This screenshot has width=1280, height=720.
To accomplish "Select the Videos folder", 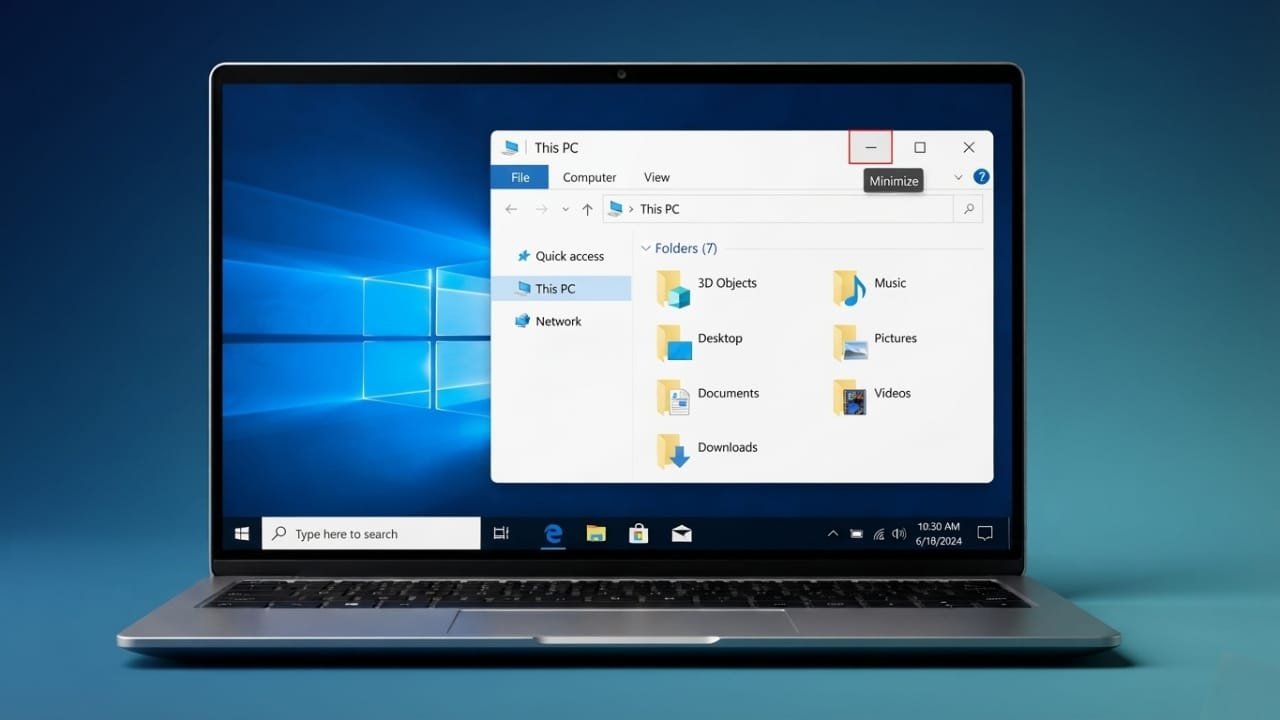I will point(872,397).
